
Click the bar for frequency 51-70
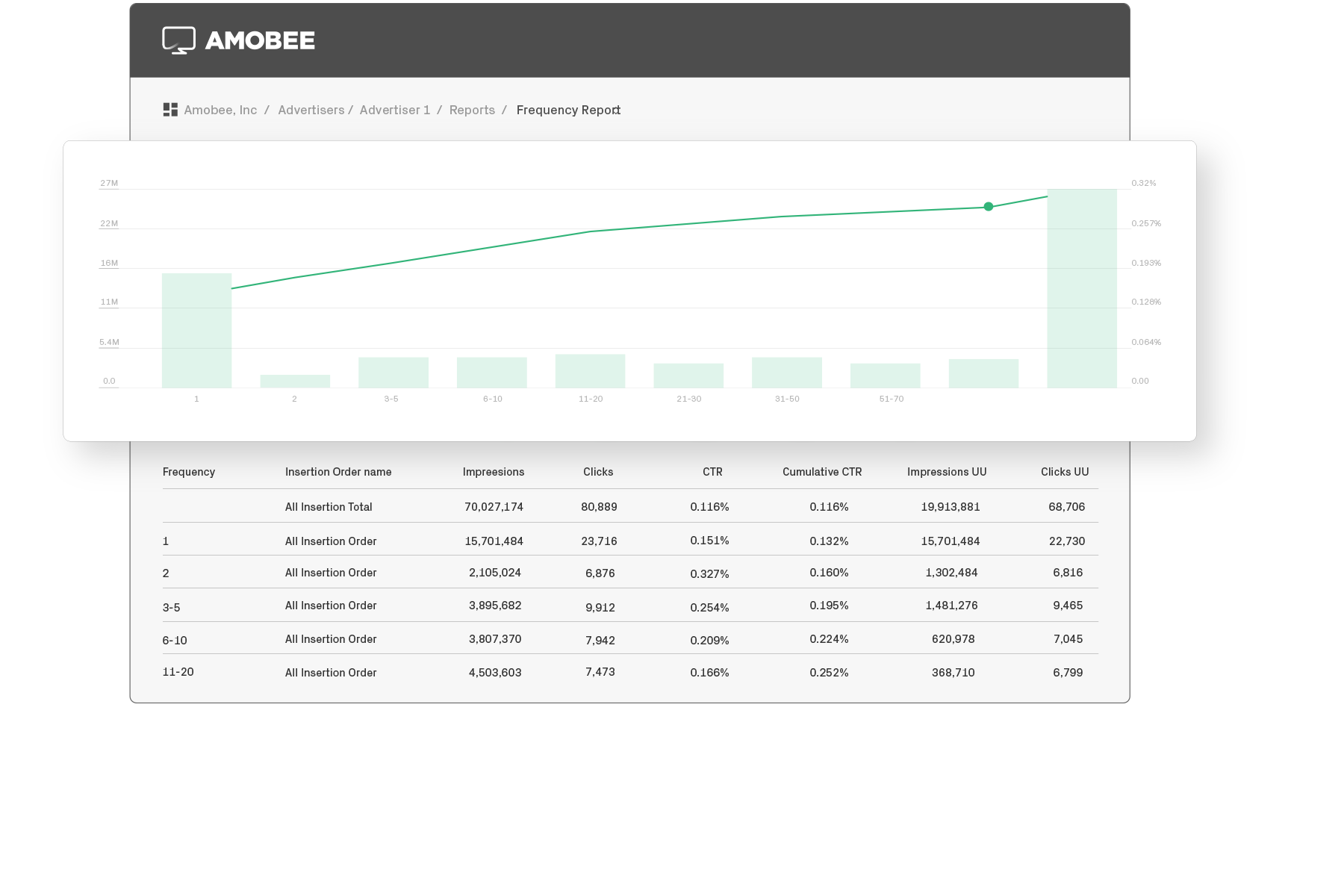click(x=886, y=376)
